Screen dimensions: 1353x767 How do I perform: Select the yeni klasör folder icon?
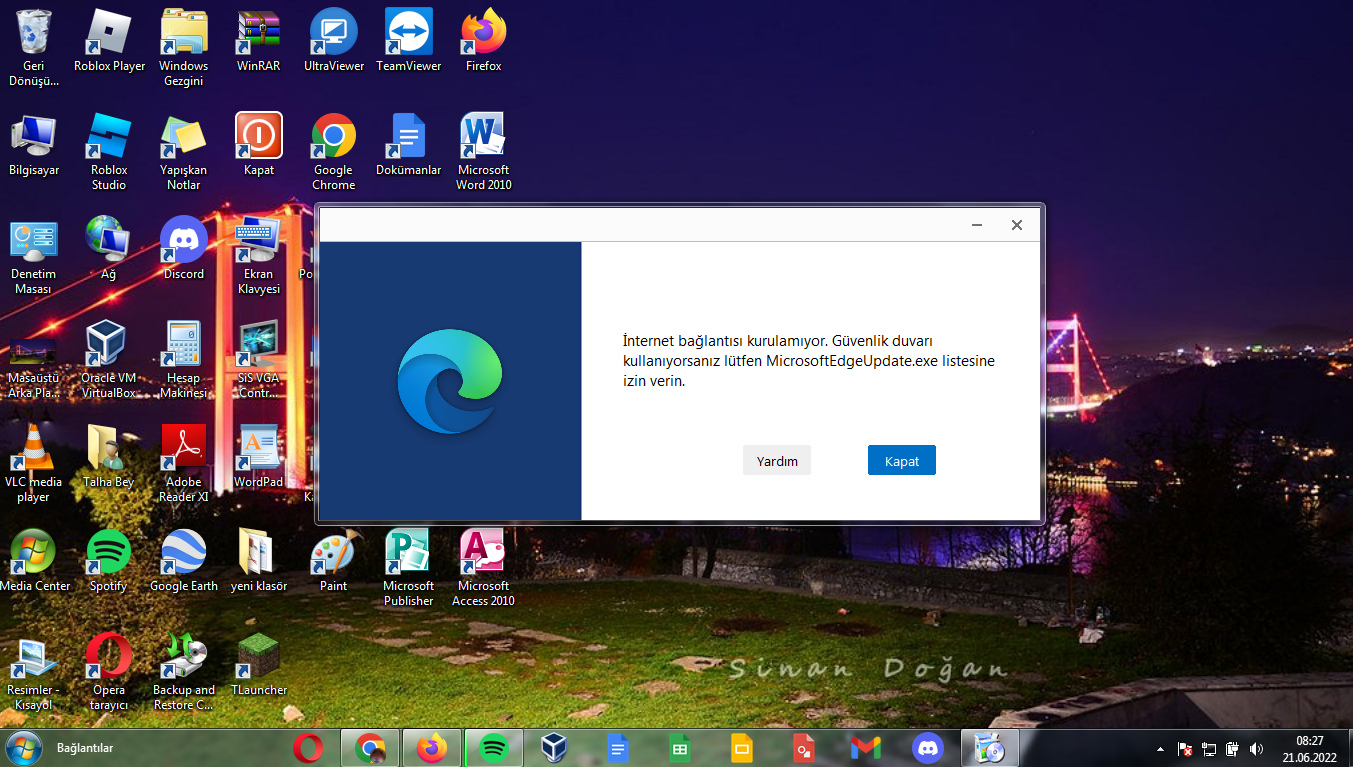pyautogui.click(x=259, y=560)
